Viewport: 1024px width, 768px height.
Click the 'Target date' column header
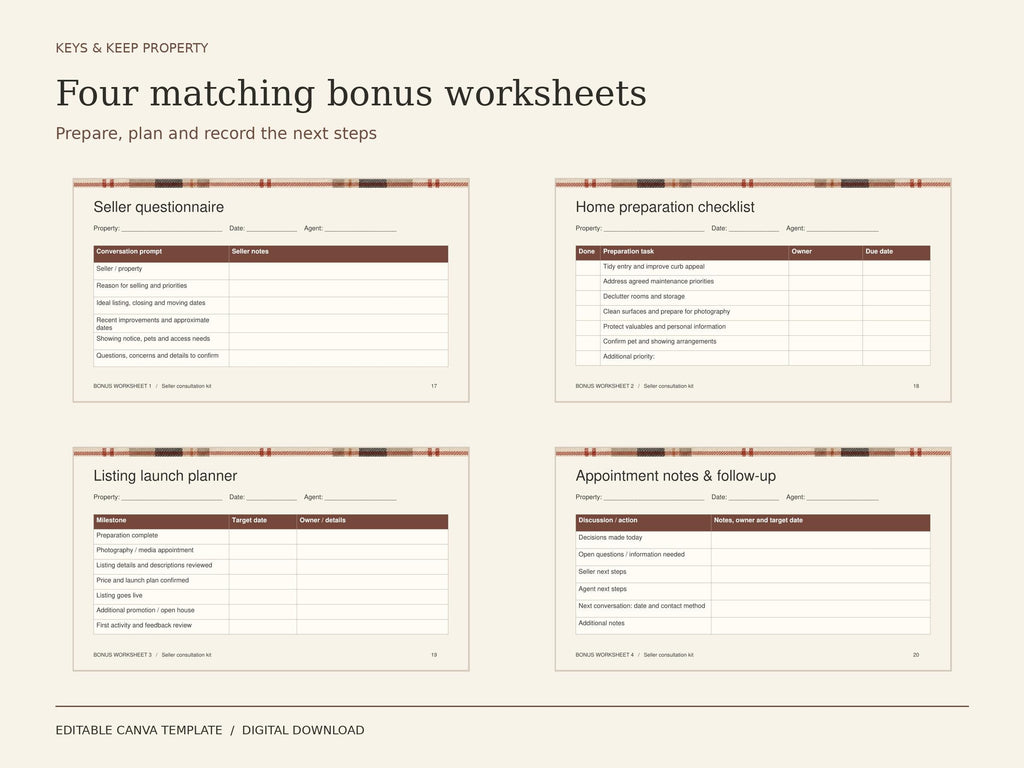click(x=263, y=521)
